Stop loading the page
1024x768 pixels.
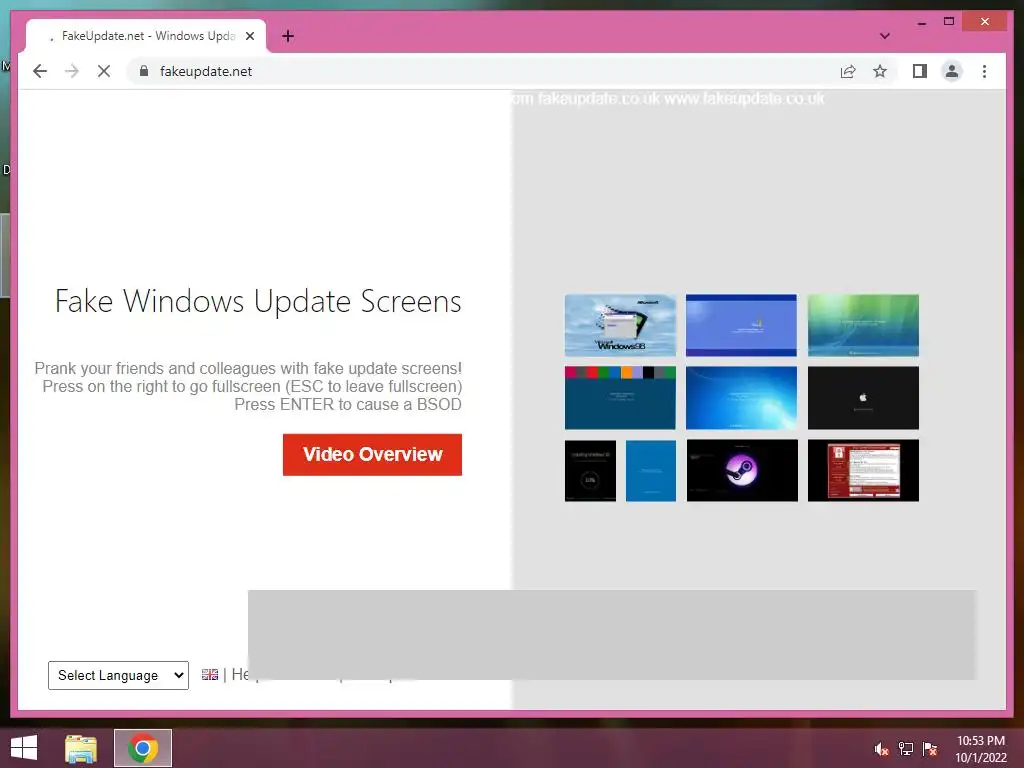[x=104, y=71]
